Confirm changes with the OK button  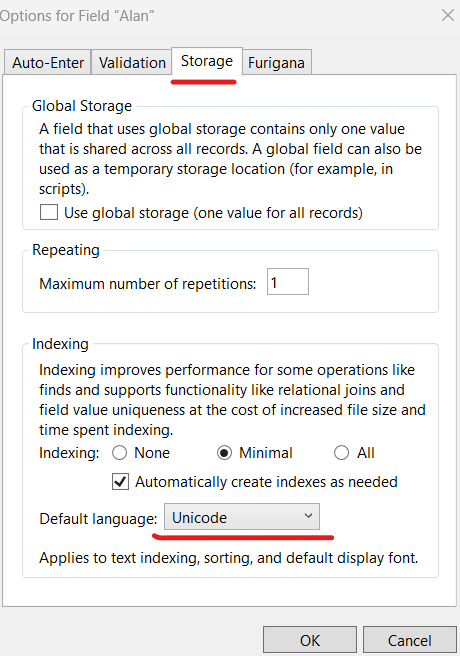point(310,641)
